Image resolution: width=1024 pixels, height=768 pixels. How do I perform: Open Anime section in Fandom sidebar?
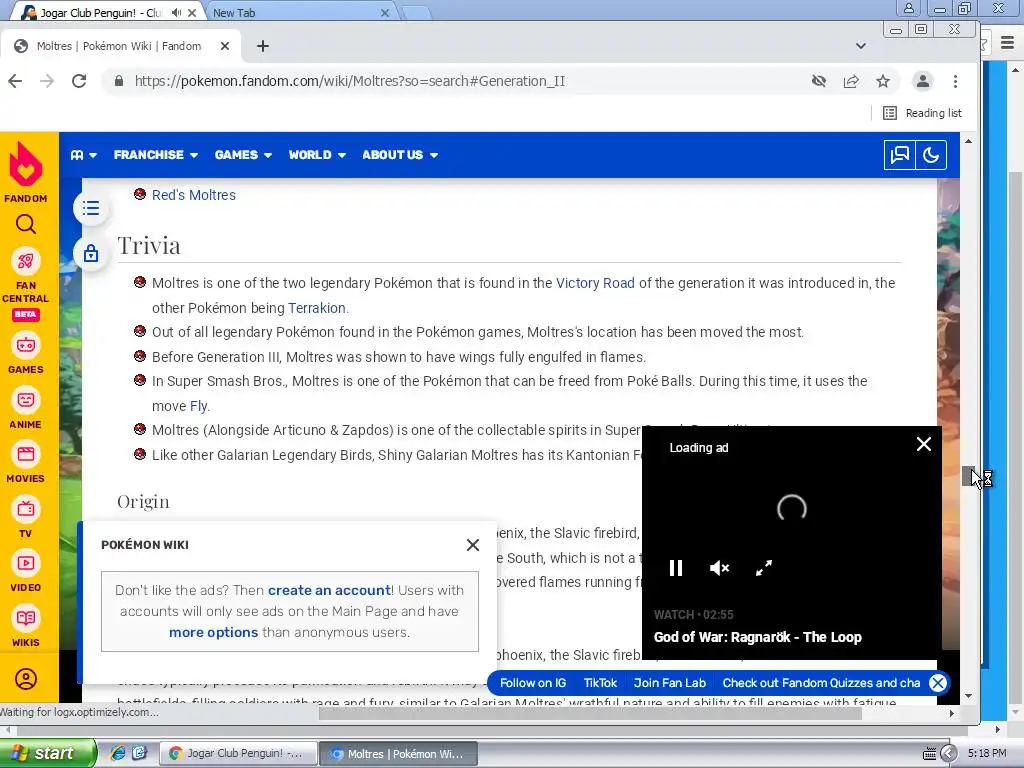tap(25, 408)
